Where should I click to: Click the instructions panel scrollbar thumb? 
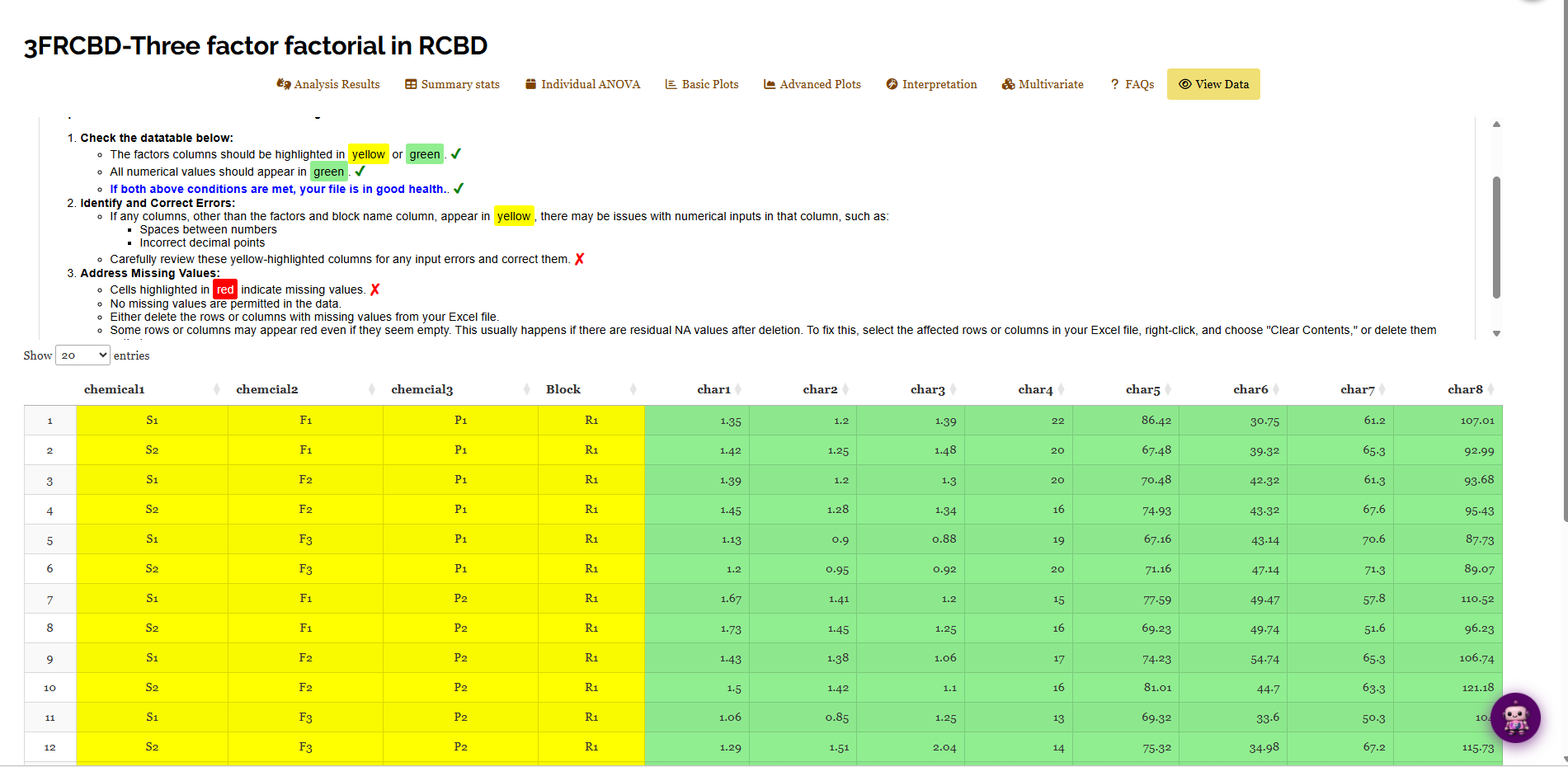(1496, 237)
